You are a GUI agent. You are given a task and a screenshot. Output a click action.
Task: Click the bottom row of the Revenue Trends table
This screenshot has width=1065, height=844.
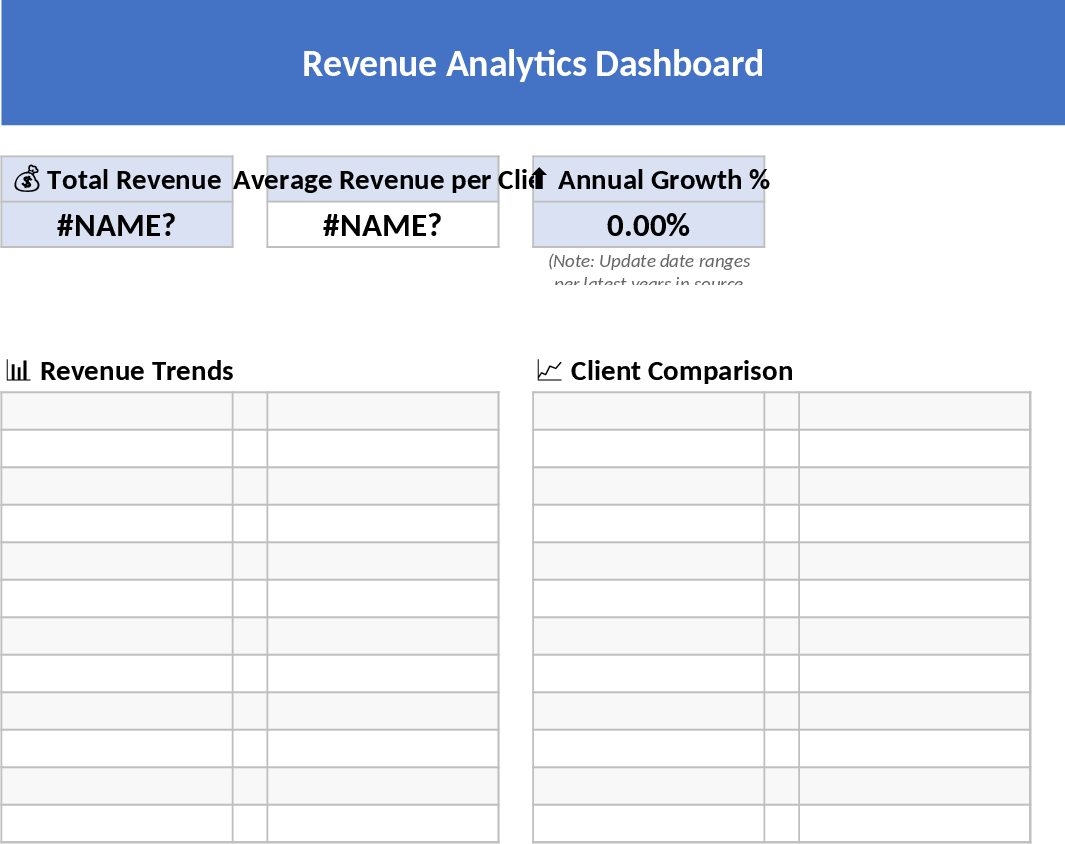(116, 823)
